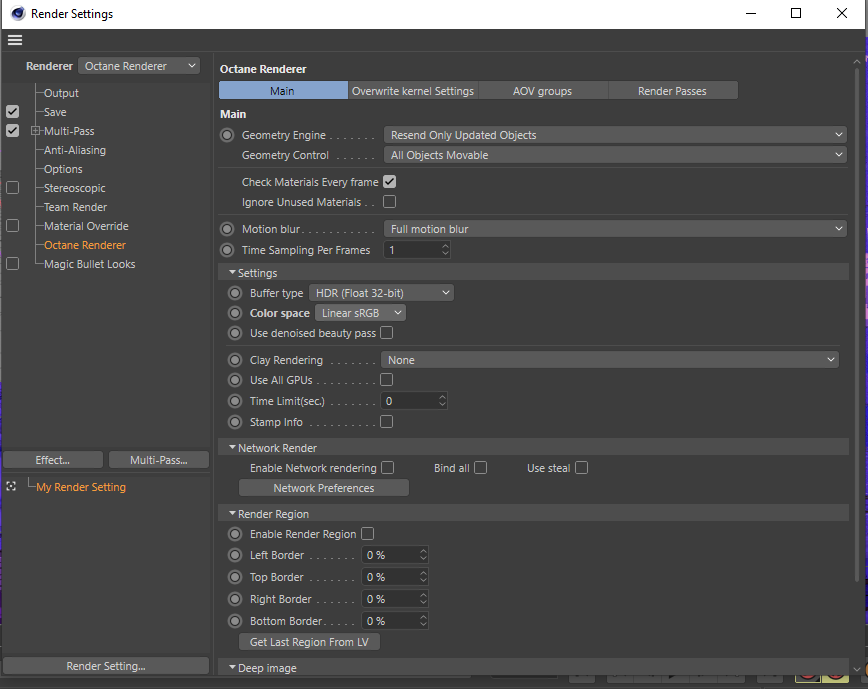Open the Geometry Engine dropdown

tap(615, 135)
